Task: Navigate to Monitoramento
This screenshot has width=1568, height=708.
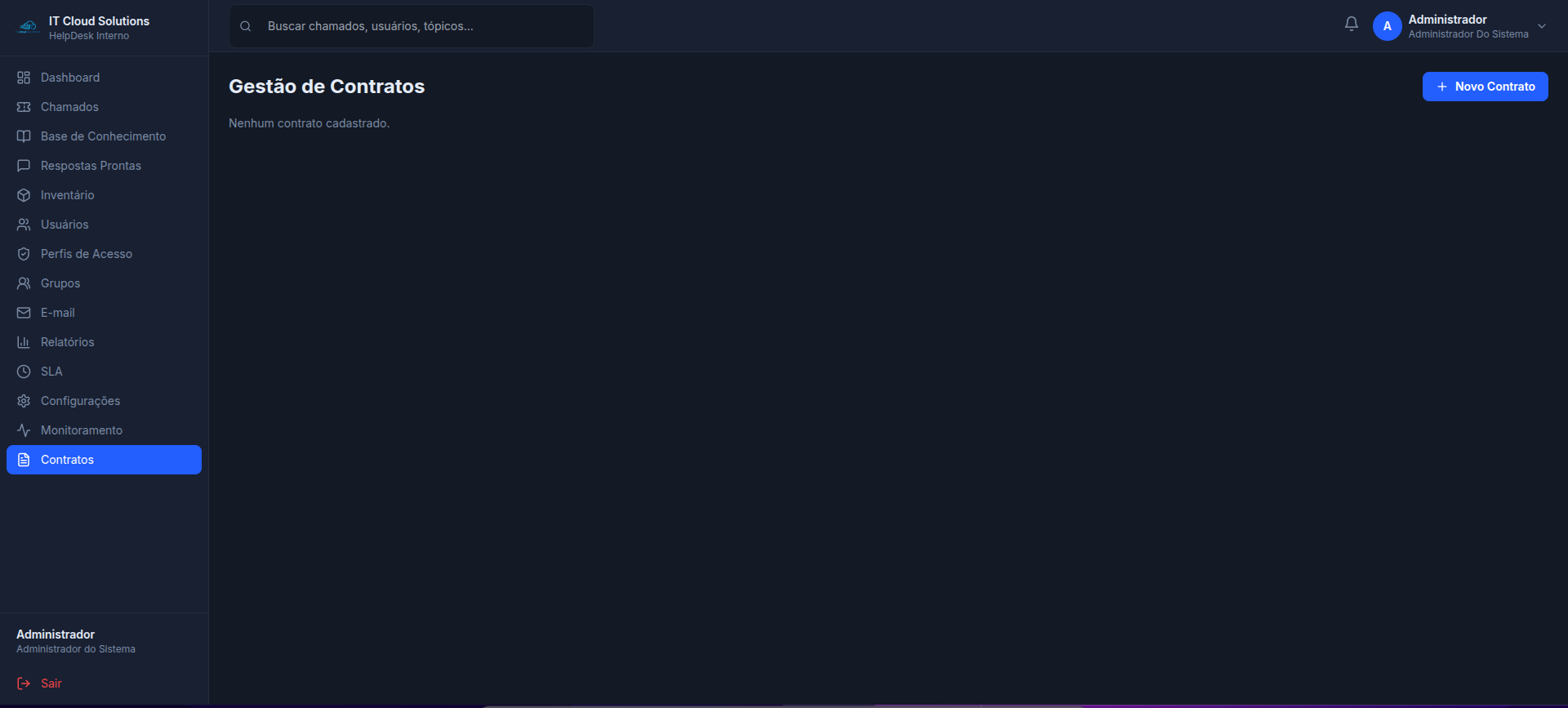Action: pyautogui.click(x=104, y=430)
